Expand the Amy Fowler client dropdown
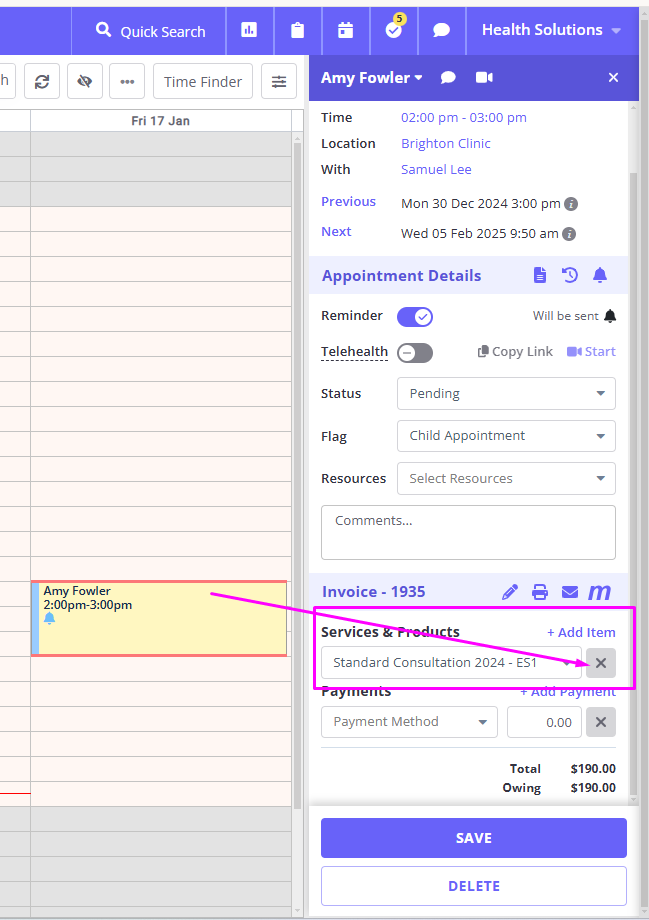The height and width of the screenshot is (920, 649). (x=371, y=77)
